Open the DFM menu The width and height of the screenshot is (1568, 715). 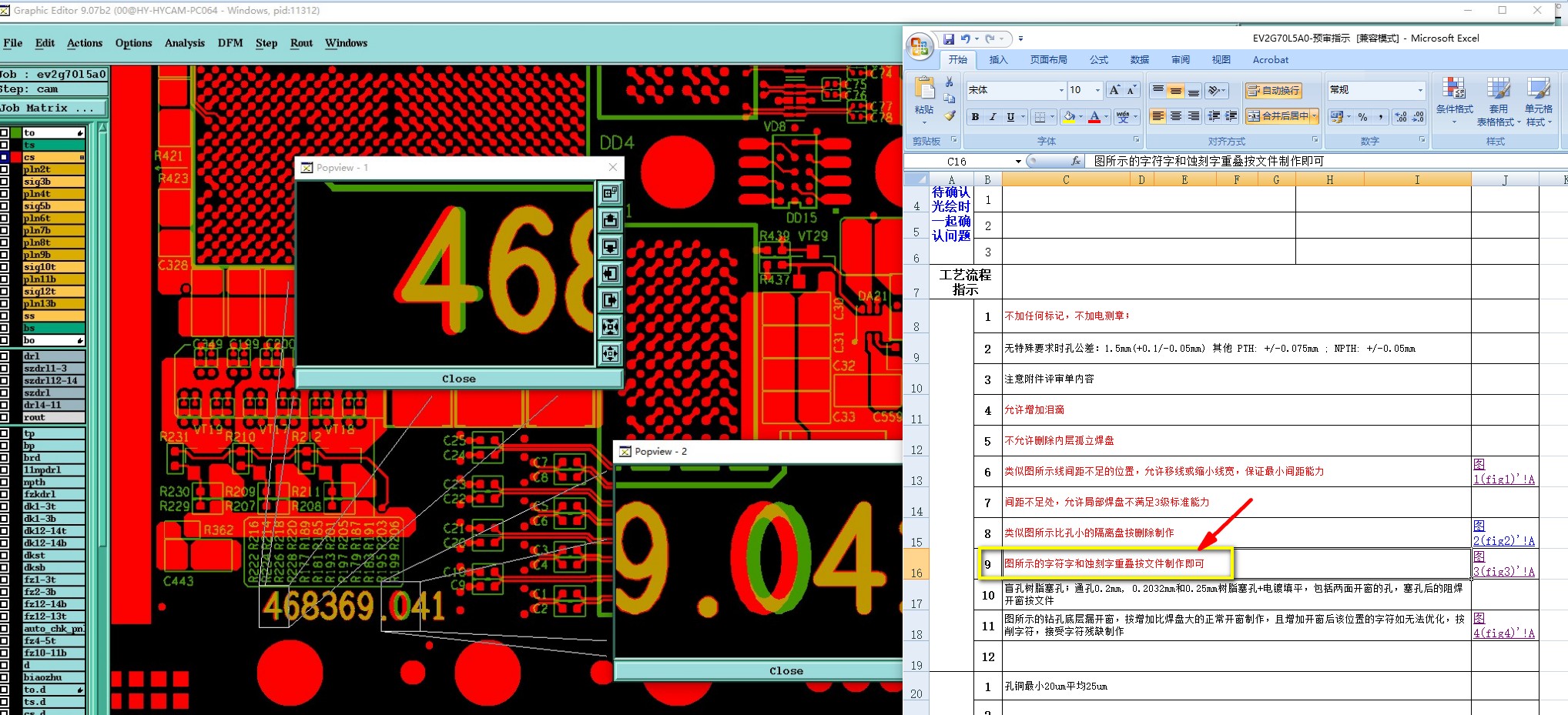point(230,43)
